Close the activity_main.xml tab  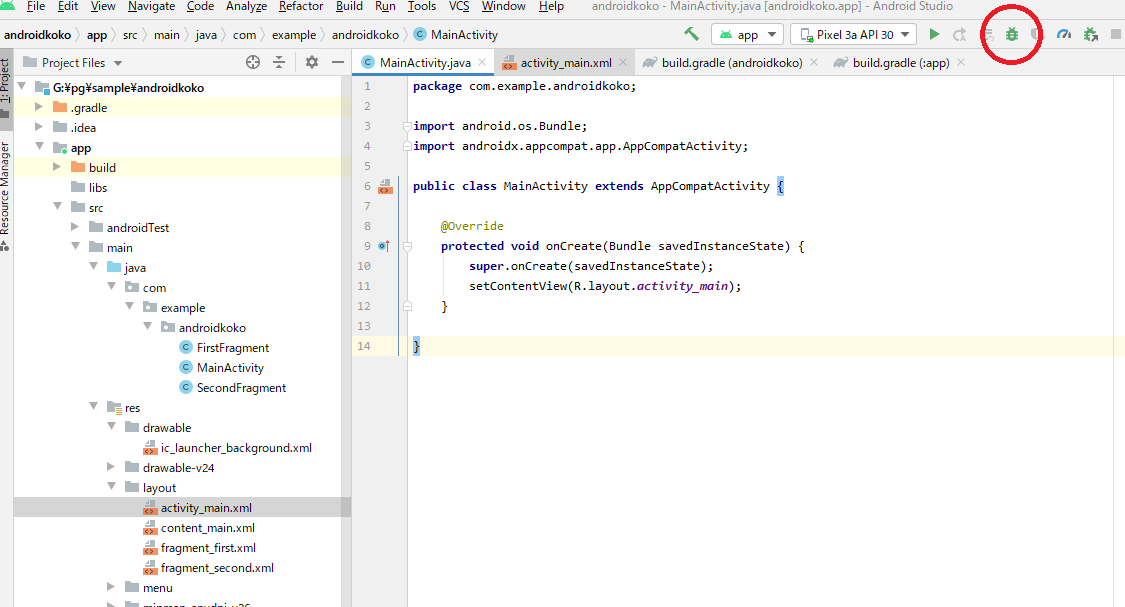[x=623, y=62]
